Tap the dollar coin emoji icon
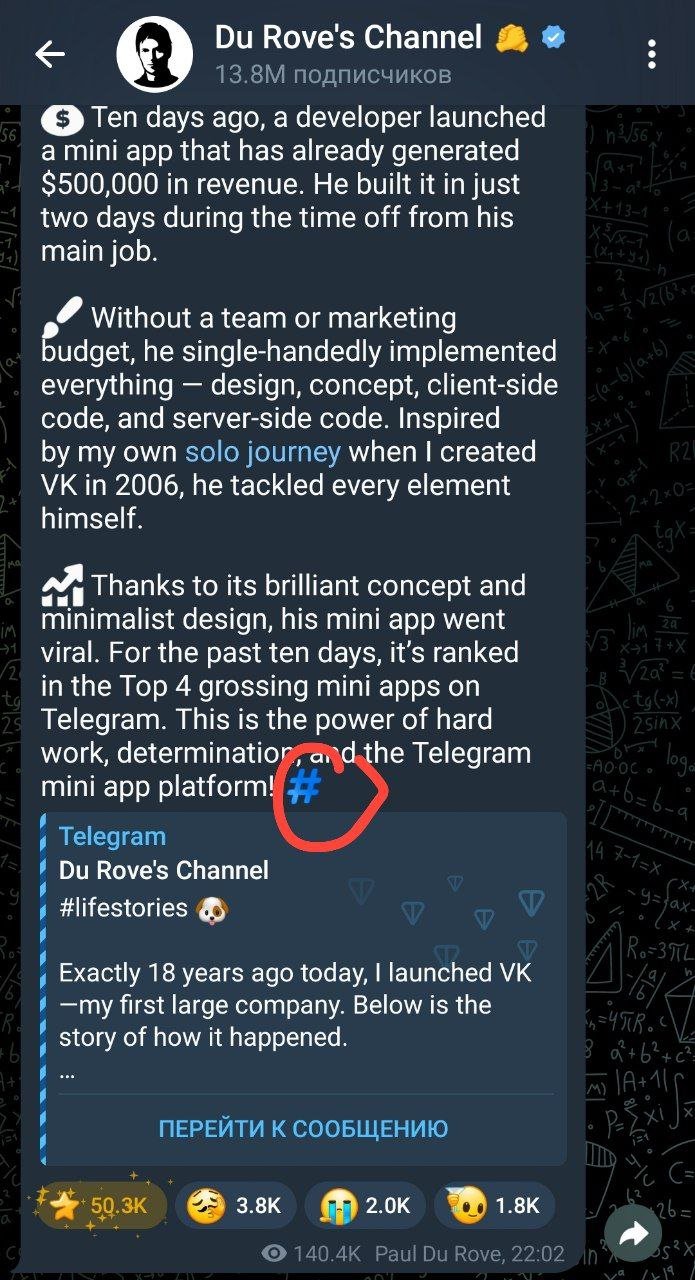This screenshot has height=1280, width=695. pos(63,119)
